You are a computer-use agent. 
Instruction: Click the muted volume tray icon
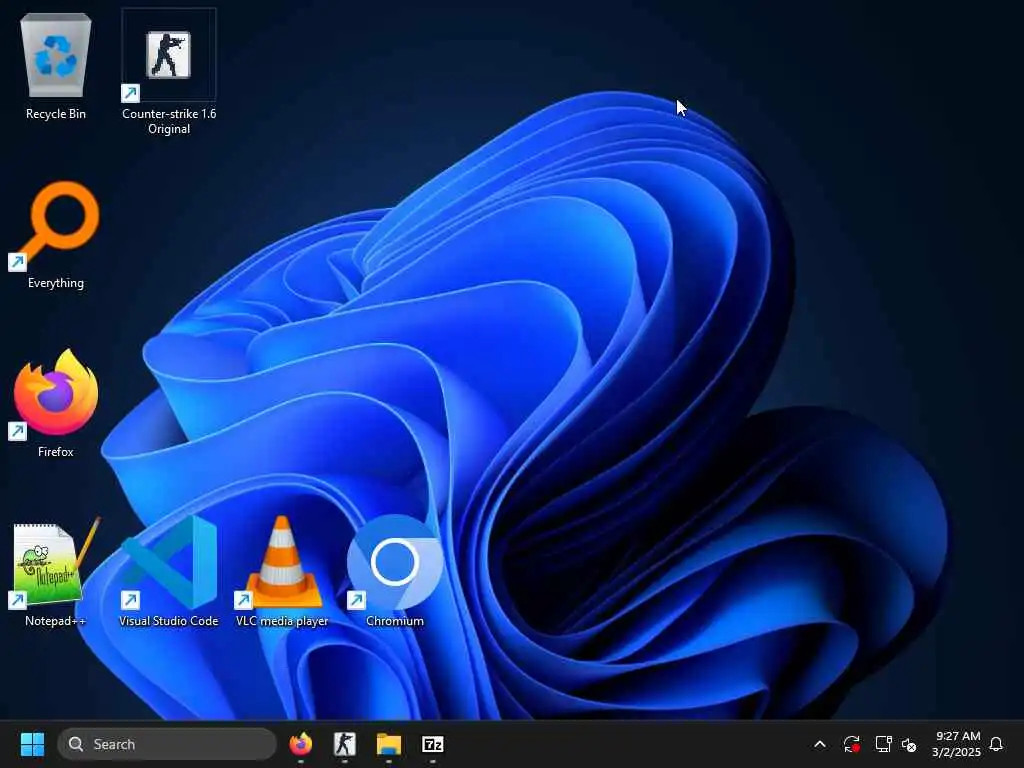coord(909,744)
